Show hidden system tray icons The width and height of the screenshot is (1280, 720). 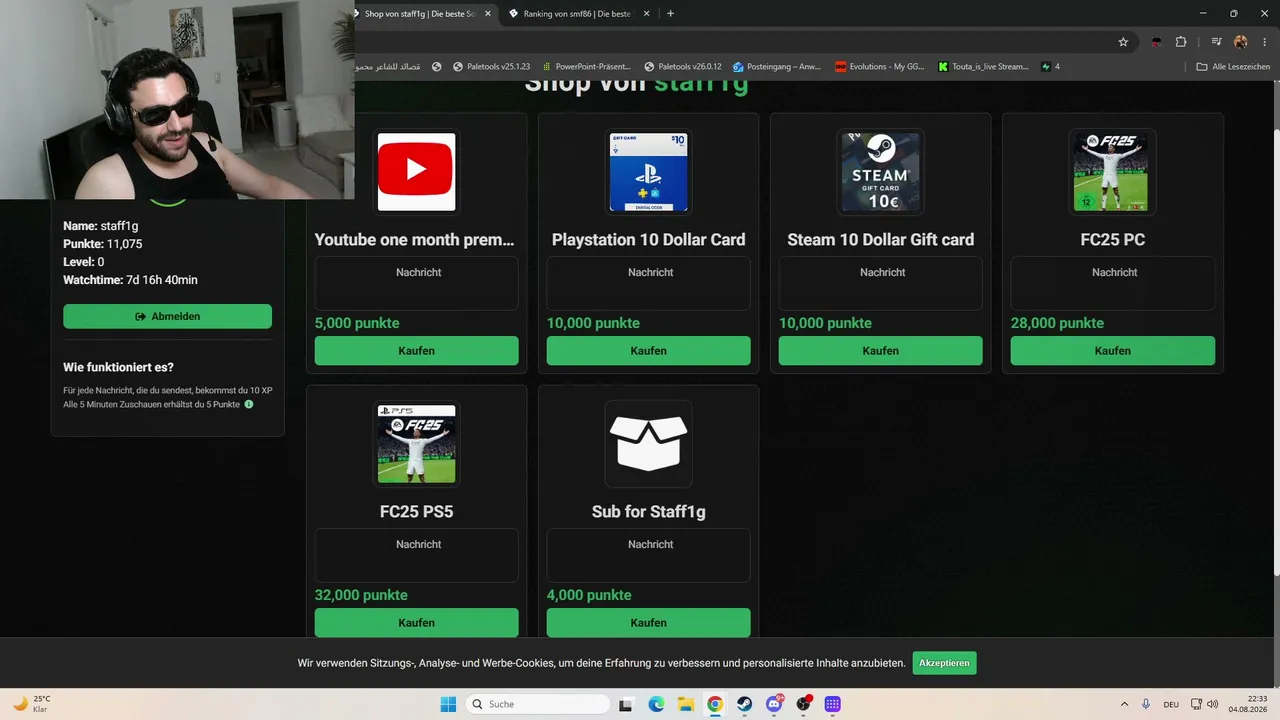click(1124, 704)
